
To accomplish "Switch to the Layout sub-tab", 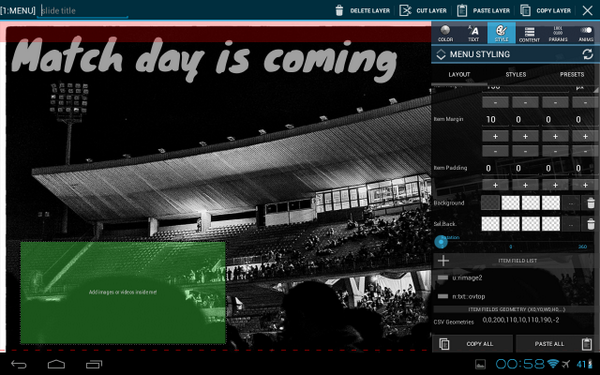I will tap(459, 74).
